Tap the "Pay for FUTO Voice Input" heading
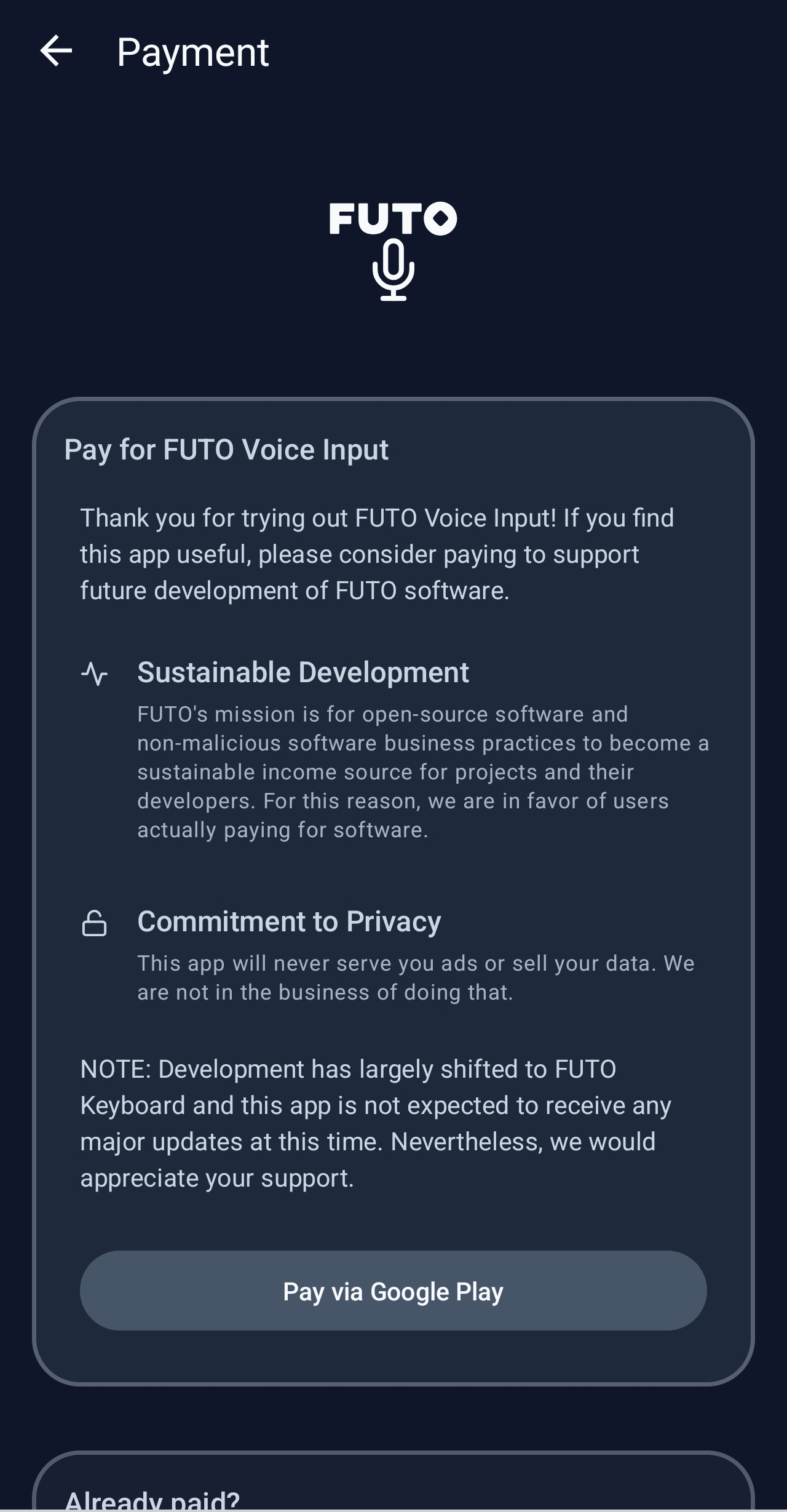Image resolution: width=787 pixels, height=1512 pixels. pyautogui.click(x=226, y=450)
